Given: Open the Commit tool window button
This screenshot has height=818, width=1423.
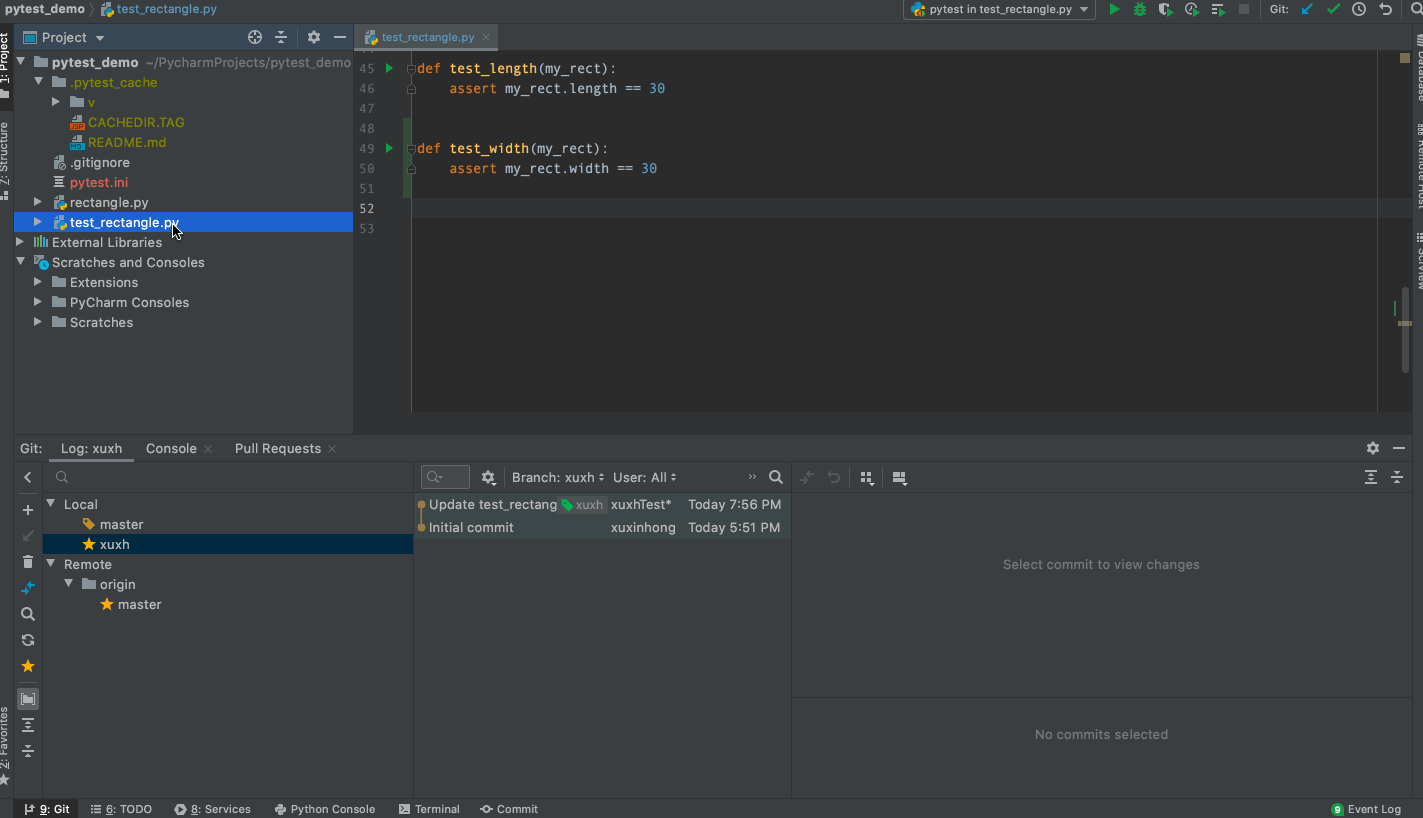Looking at the screenshot, I should [x=509, y=809].
